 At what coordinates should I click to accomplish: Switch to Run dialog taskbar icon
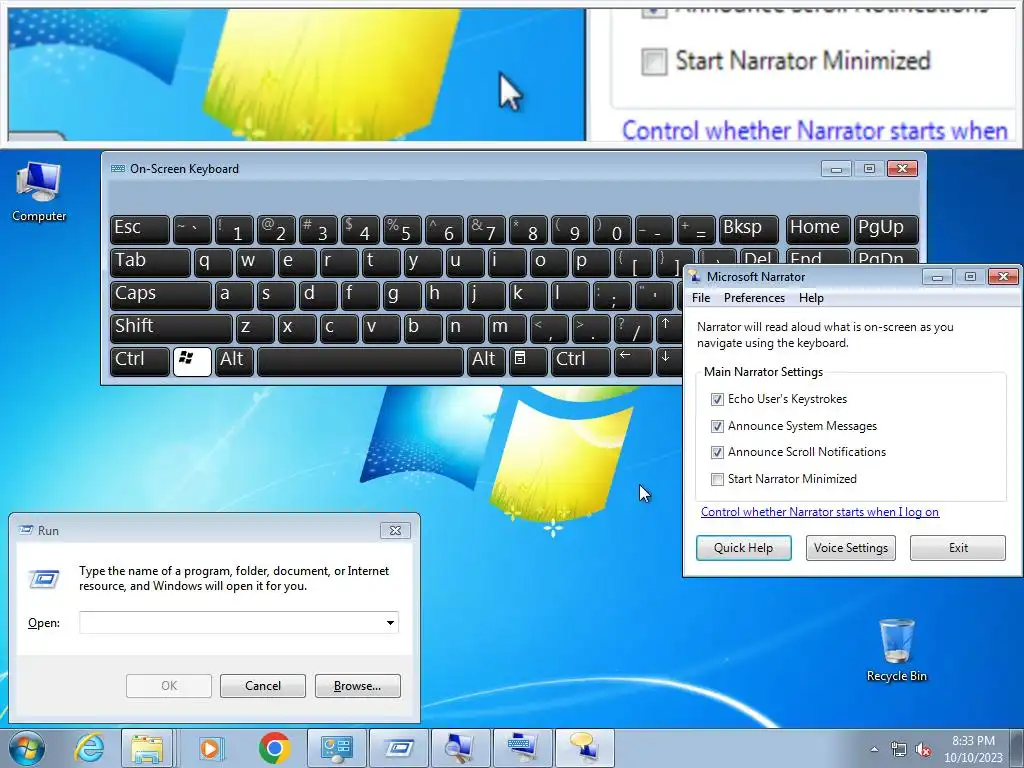click(399, 748)
